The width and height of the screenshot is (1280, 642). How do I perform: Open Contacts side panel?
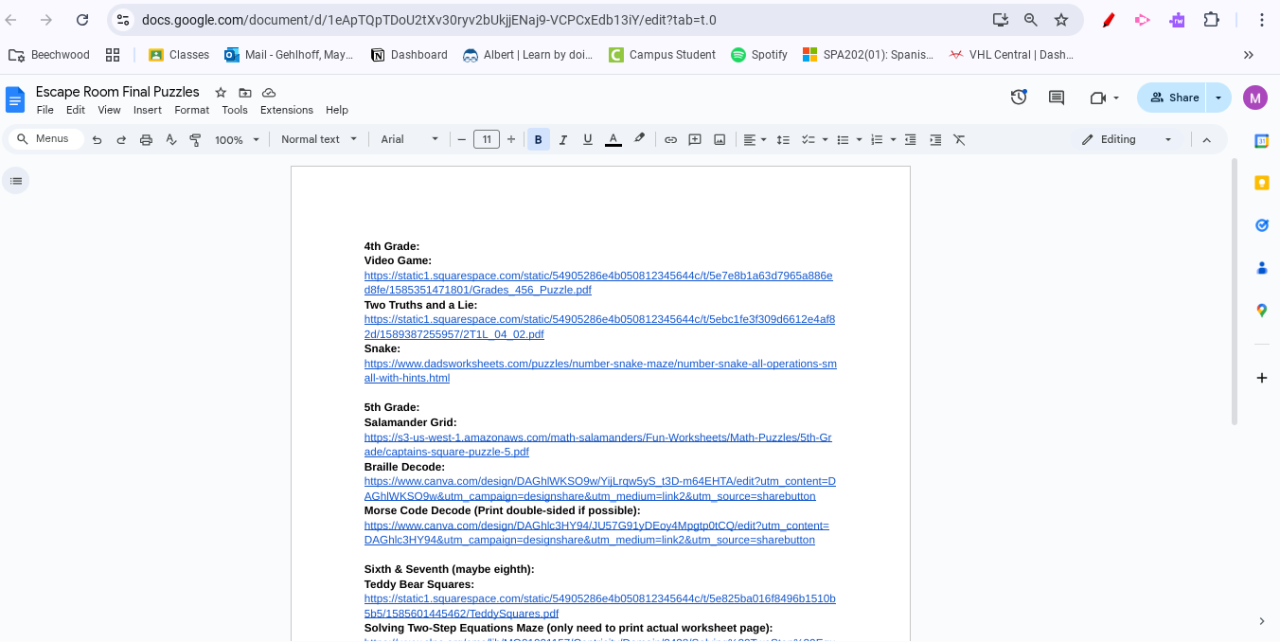[1262, 268]
